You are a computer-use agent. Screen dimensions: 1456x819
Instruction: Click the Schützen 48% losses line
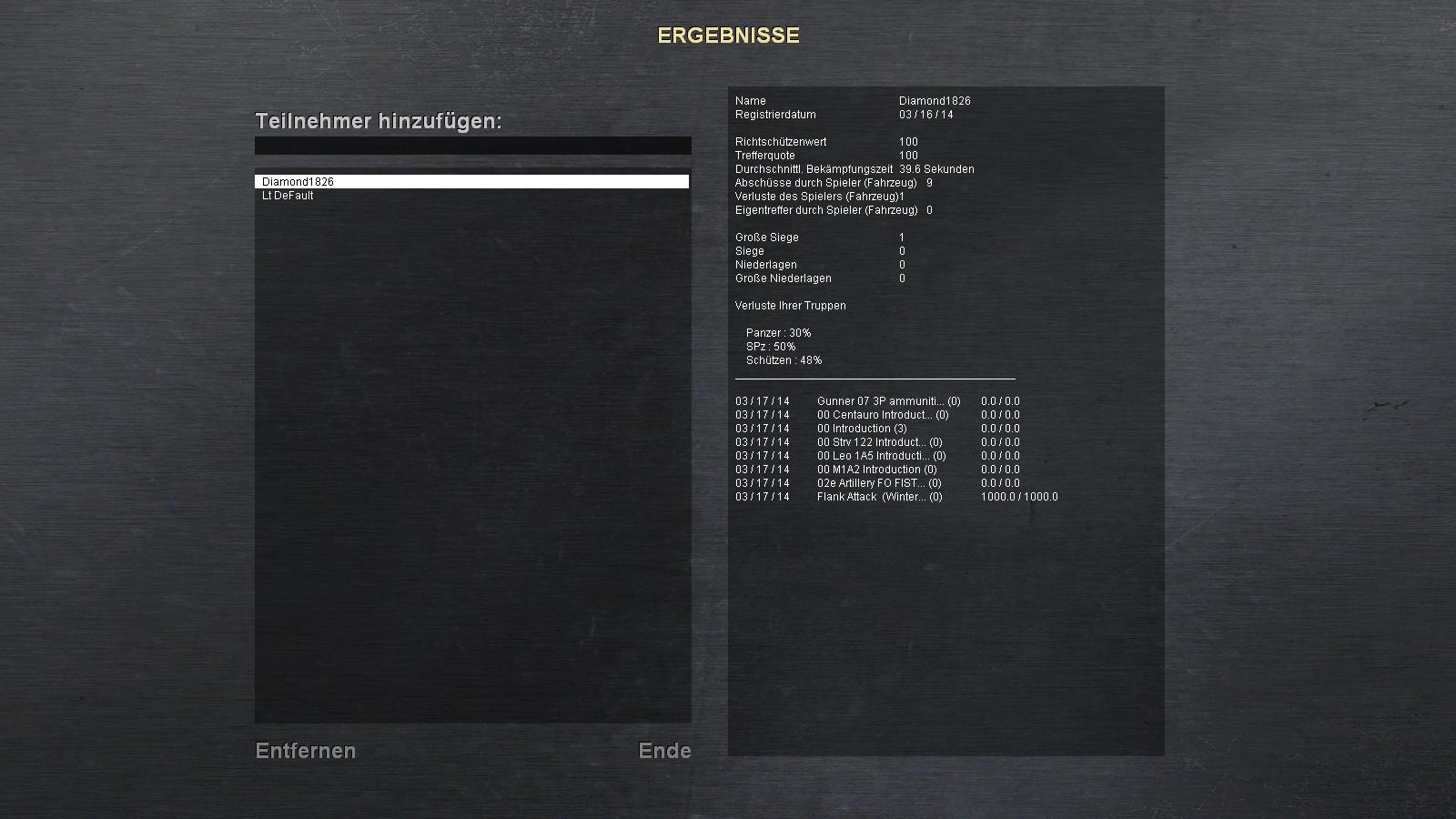pyautogui.click(x=784, y=360)
